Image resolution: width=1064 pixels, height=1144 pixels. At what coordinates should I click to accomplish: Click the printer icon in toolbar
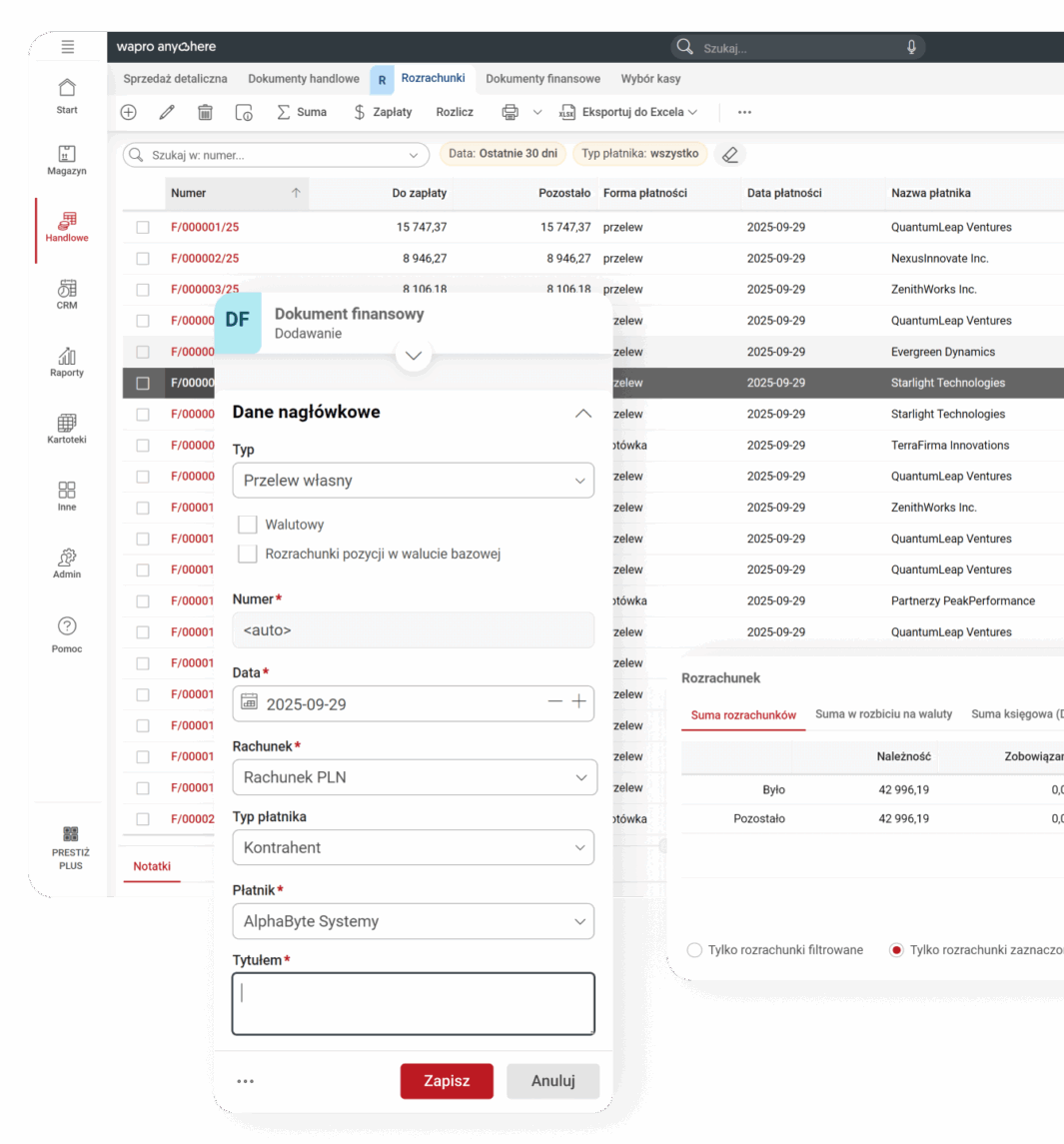click(x=510, y=112)
